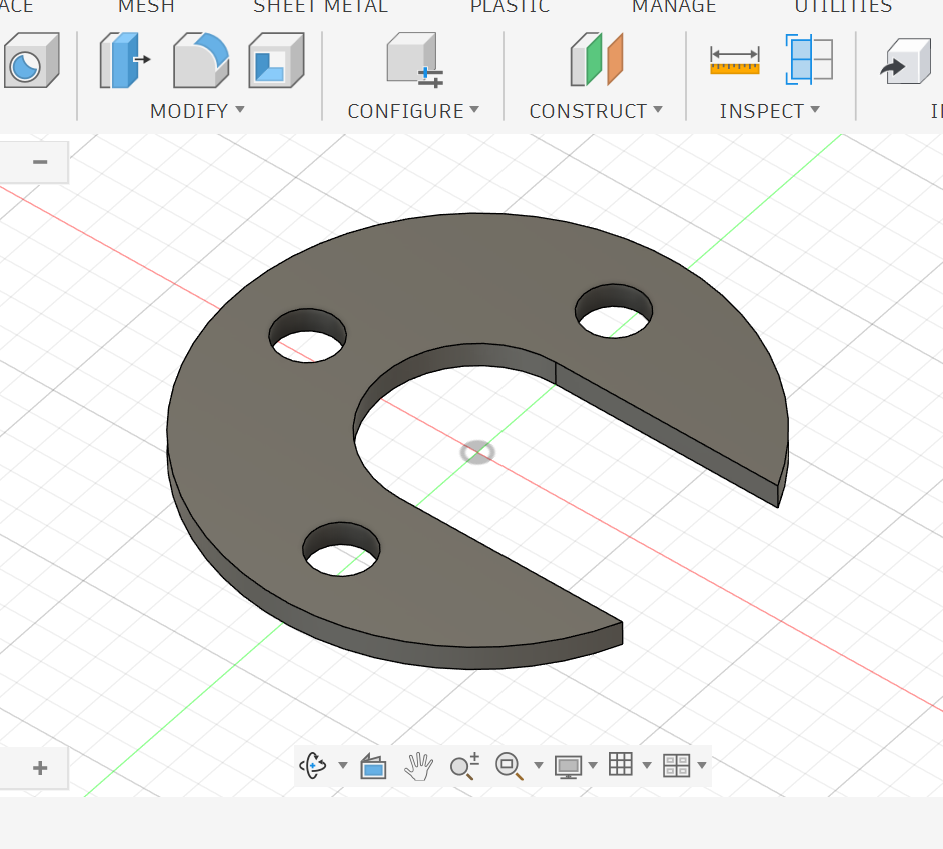The image size is (943, 849).
Task: Open the Configure model tool icon
Action: (414, 60)
